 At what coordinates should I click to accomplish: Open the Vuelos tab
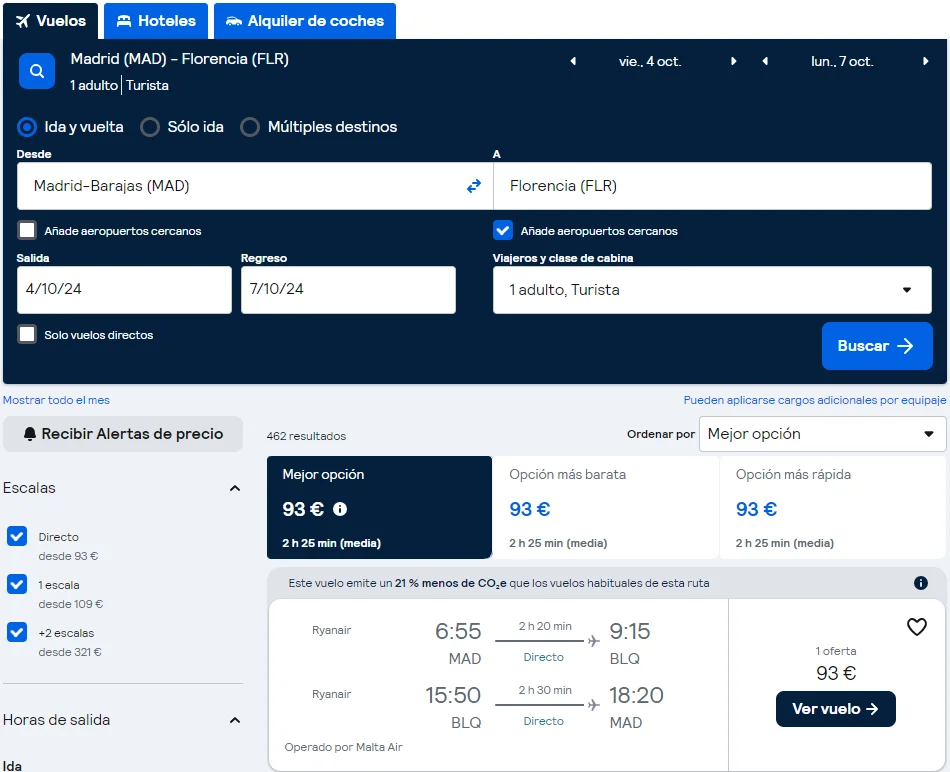click(x=51, y=21)
